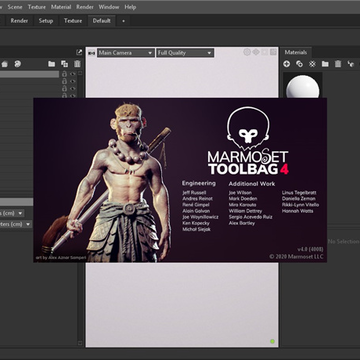Screen dimensions: 360x360
Task: Click the name 'Linus Tegelbratt' in credits
Action: (x=299, y=193)
